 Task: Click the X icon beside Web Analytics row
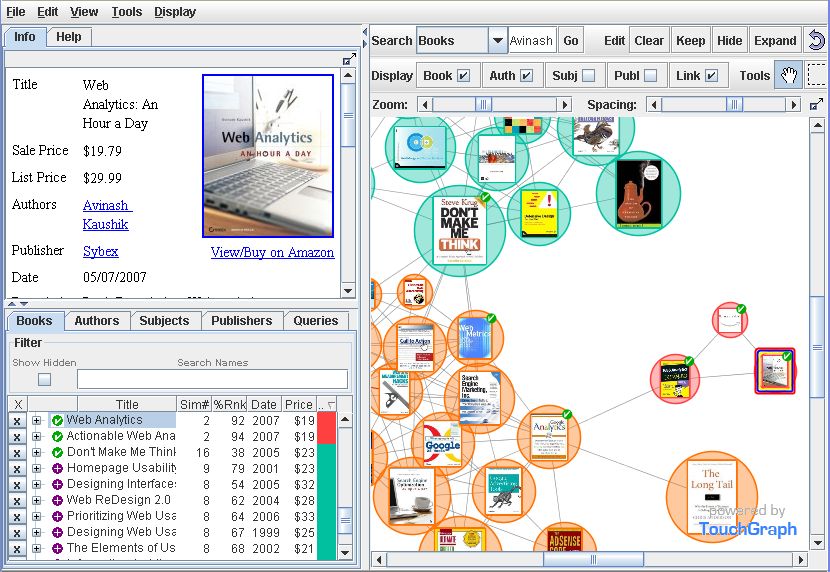point(17,421)
